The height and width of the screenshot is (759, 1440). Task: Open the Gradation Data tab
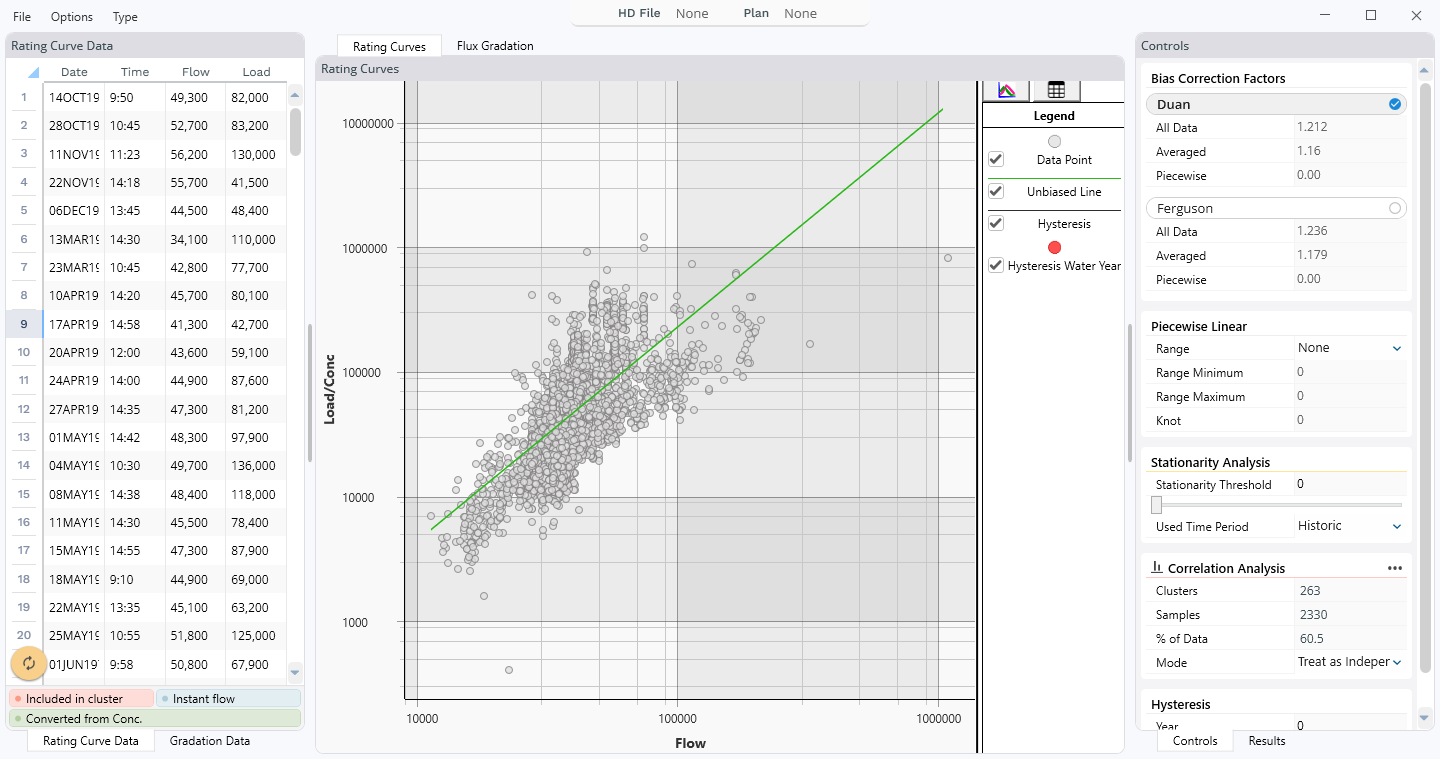coord(210,741)
